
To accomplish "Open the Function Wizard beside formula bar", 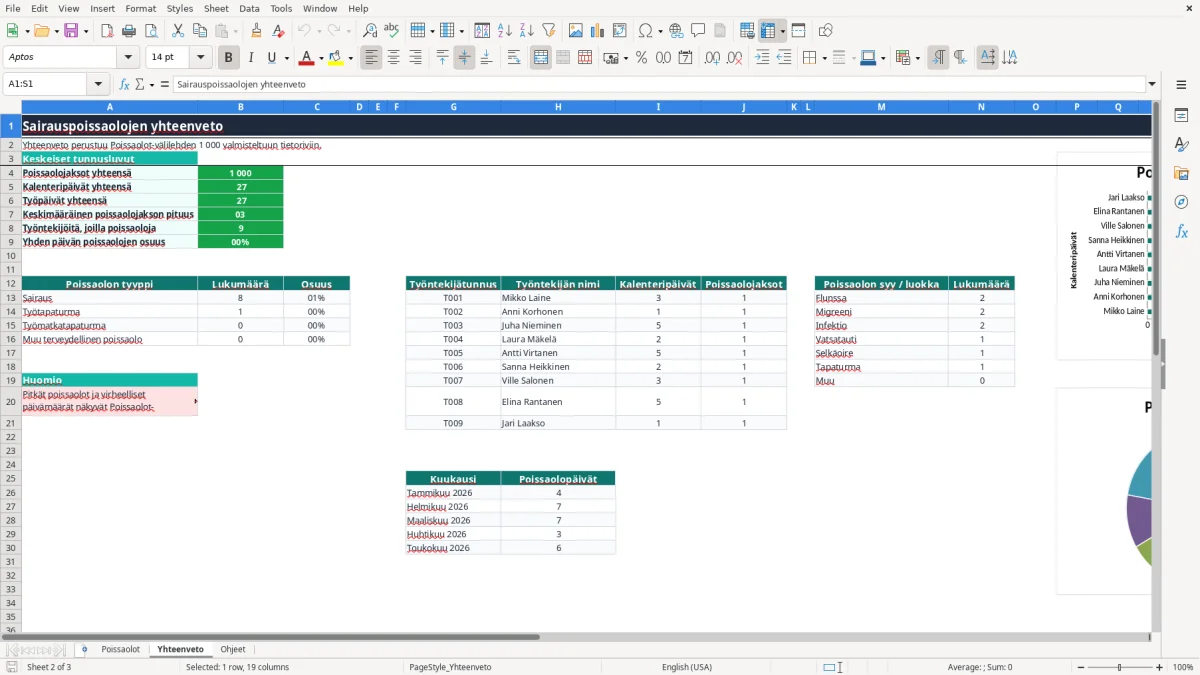I will (x=124, y=84).
